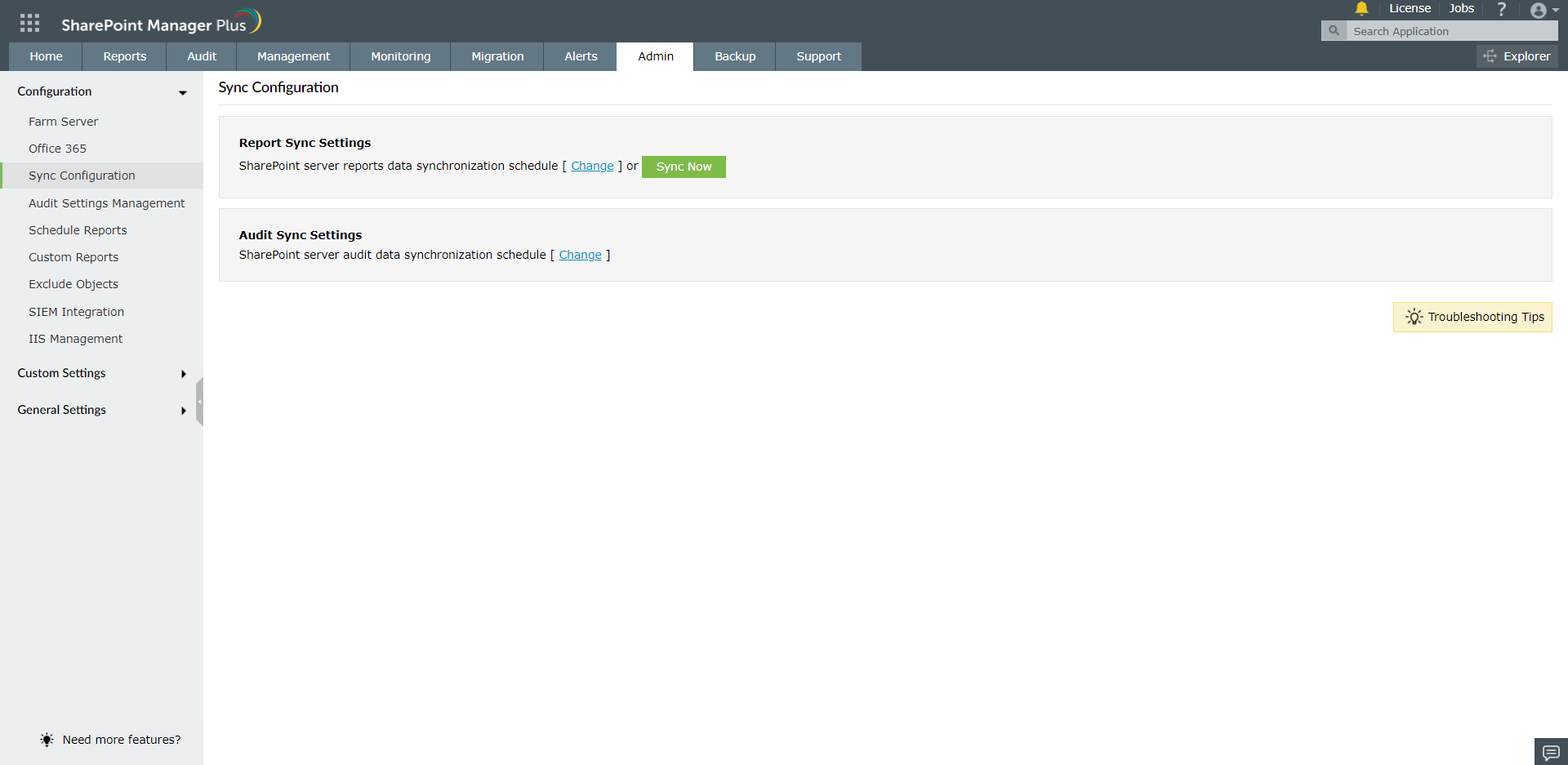The image size is (1568, 765).
Task: Click the SharePoint Manager Plus logo
Action: click(162, 21)
